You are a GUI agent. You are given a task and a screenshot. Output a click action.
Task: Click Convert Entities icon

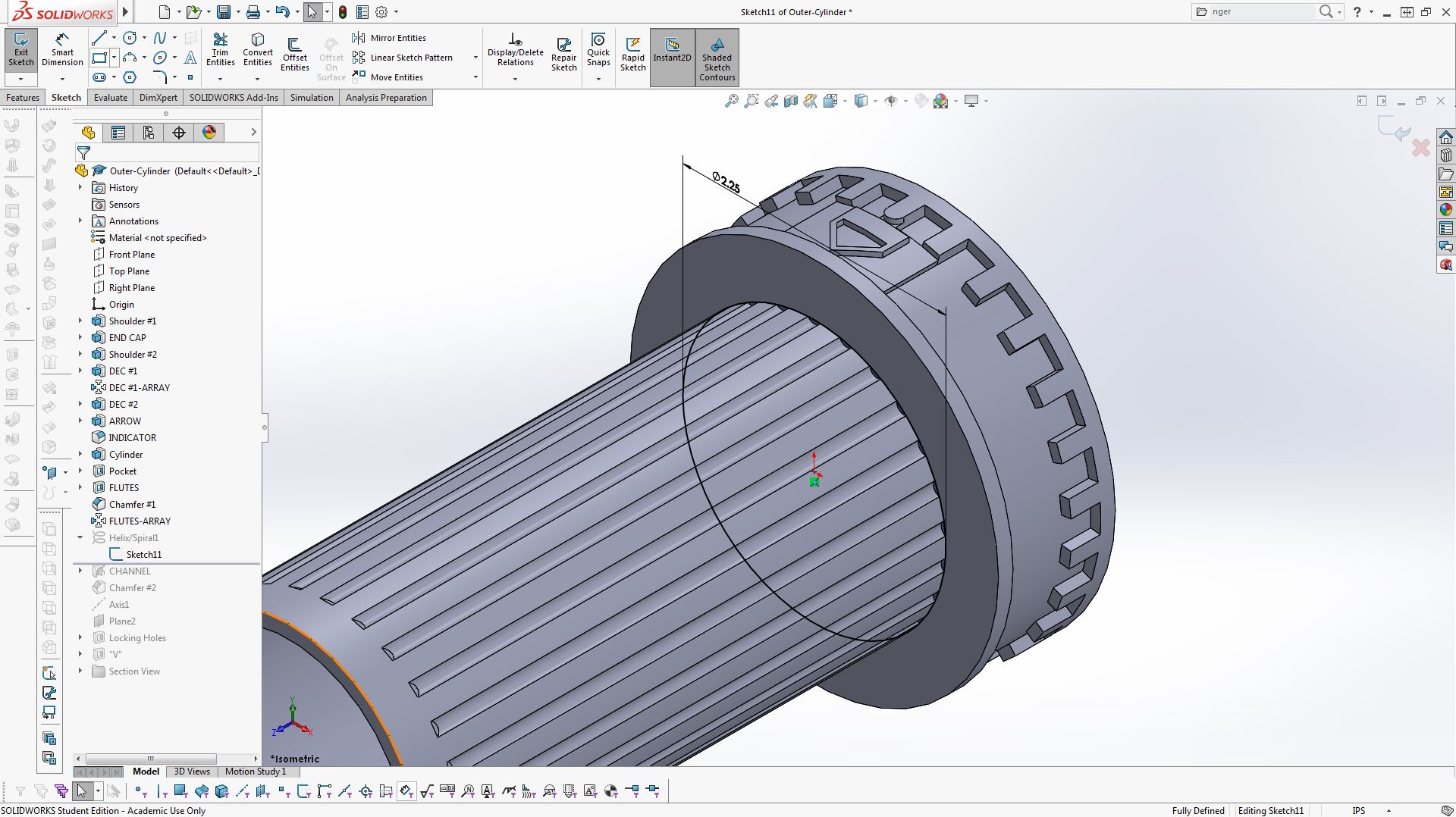pyautogui.click(x=257, y=50)
